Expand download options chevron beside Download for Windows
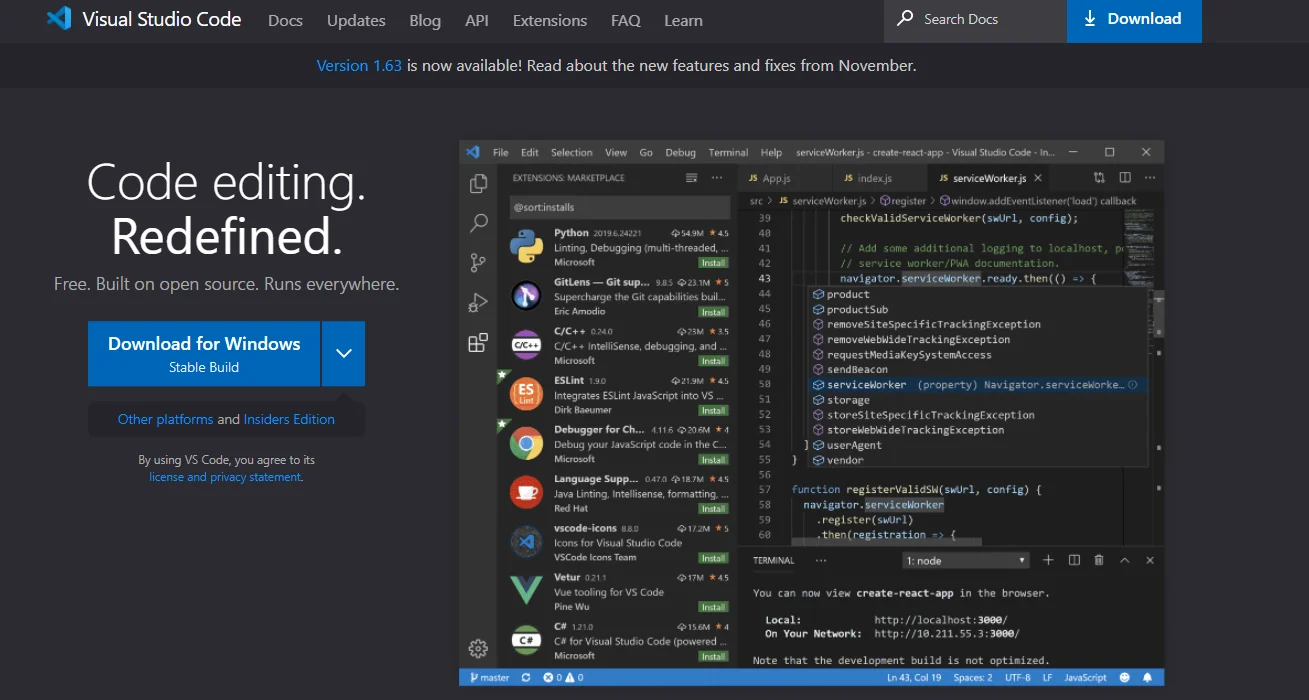The height and width of the screenshot is (700, 1309). [x=344, y=353]
